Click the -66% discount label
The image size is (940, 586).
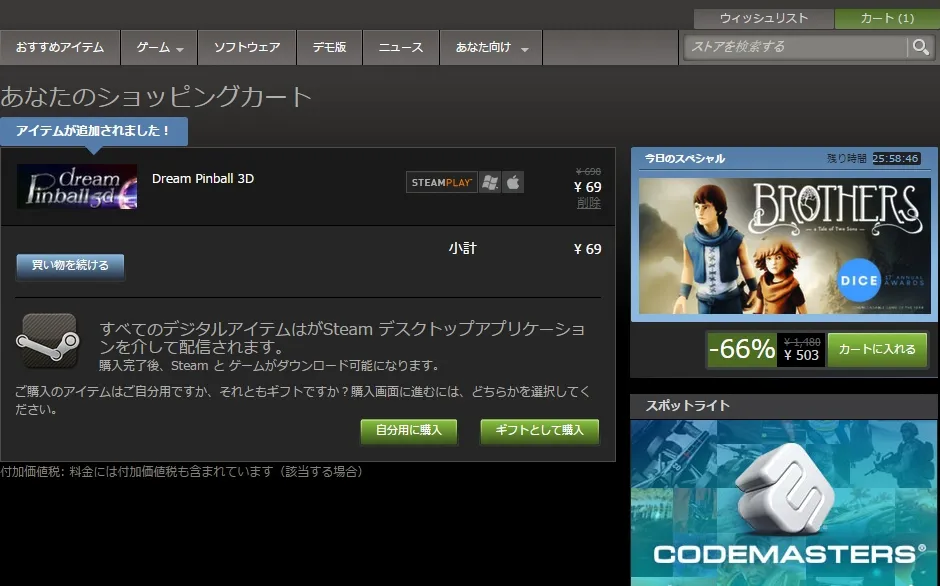click(742, 350)
